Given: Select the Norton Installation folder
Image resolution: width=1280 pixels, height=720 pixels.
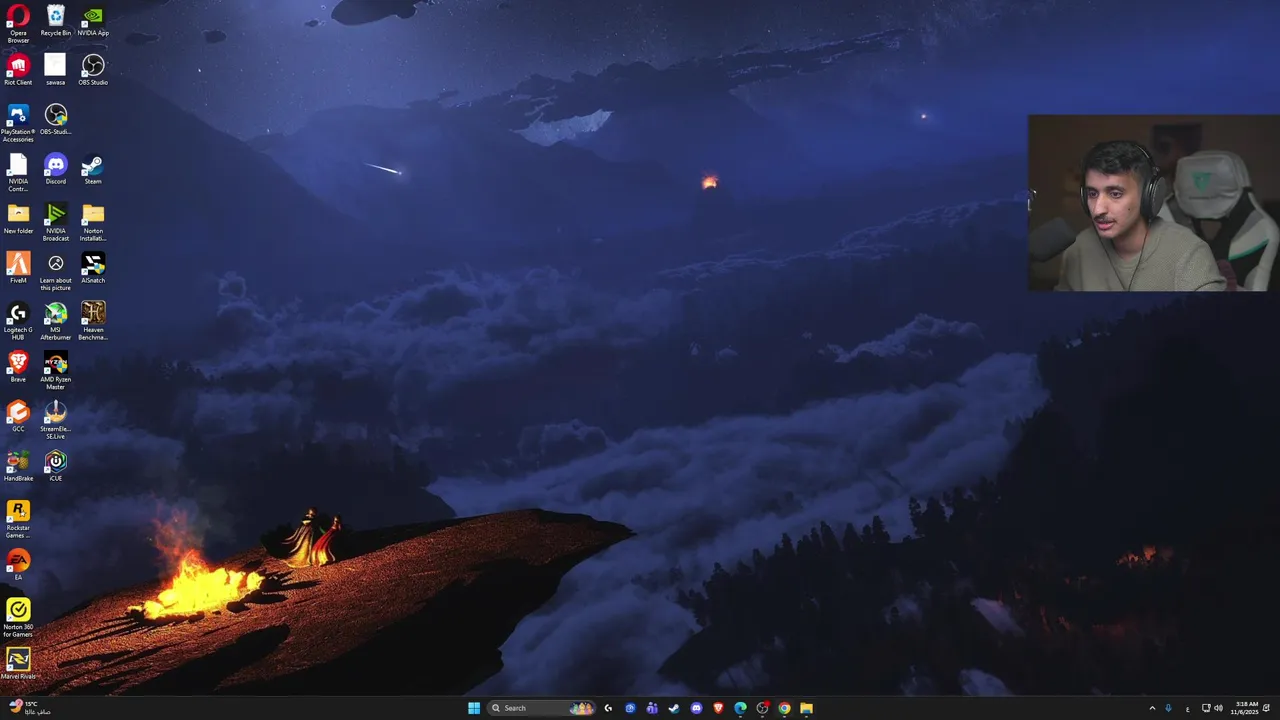Looking at the screenshot, I should click(93, 223).
